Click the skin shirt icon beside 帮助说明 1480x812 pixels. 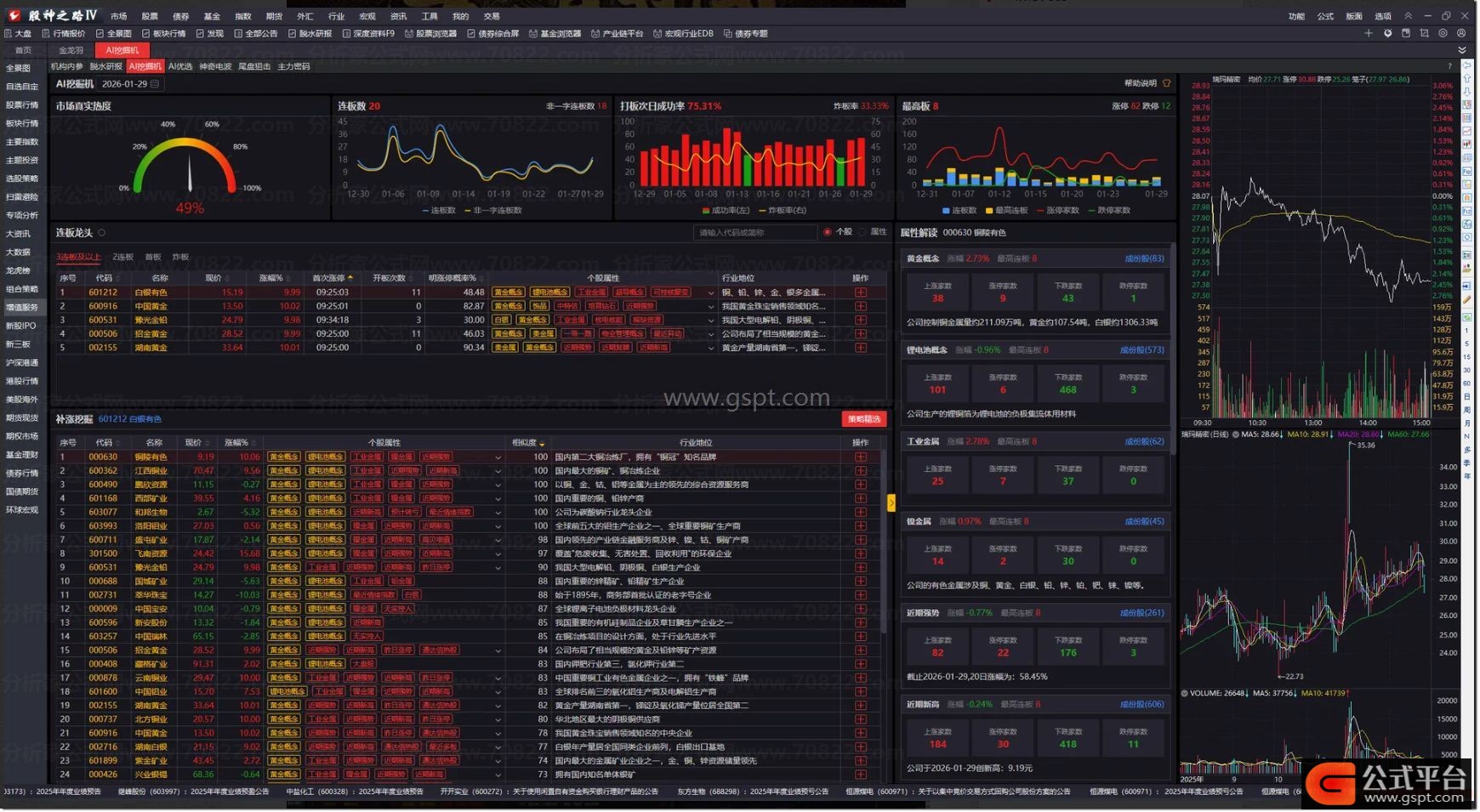[x=1166, y=83]
